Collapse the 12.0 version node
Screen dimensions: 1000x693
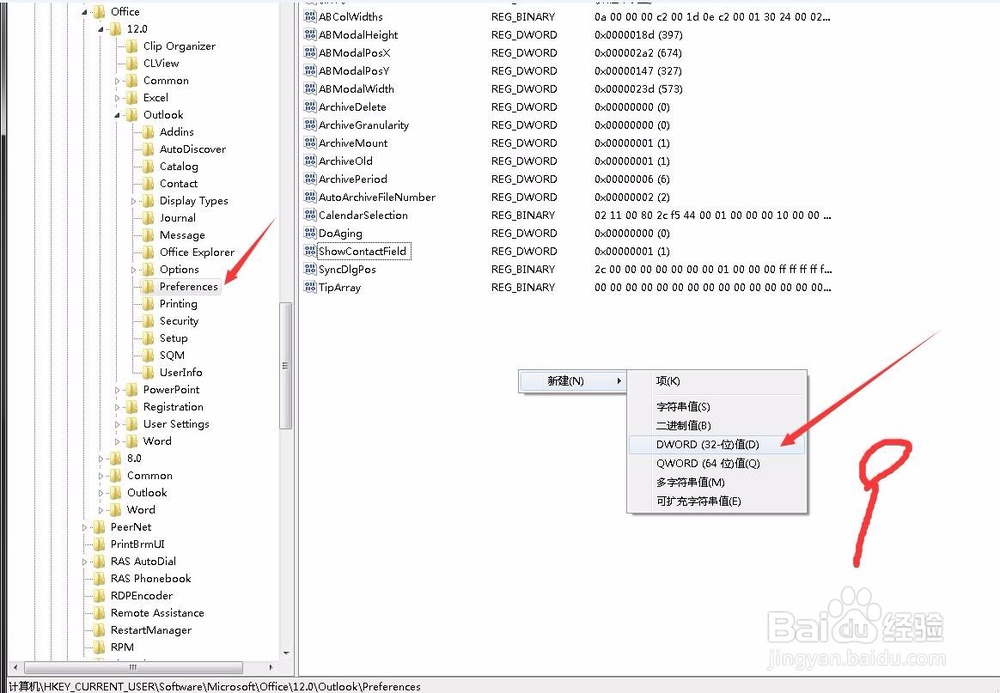point(101,29)
